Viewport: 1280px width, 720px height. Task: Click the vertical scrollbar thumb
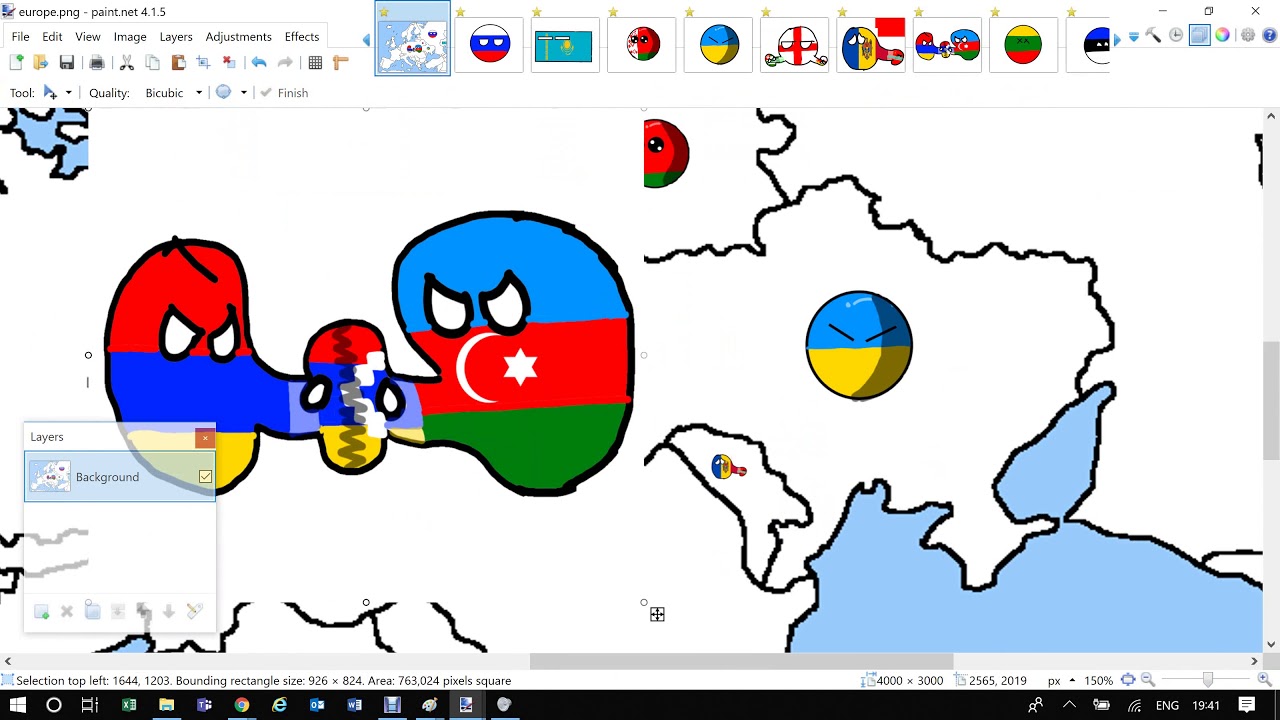coord(1271,400)
